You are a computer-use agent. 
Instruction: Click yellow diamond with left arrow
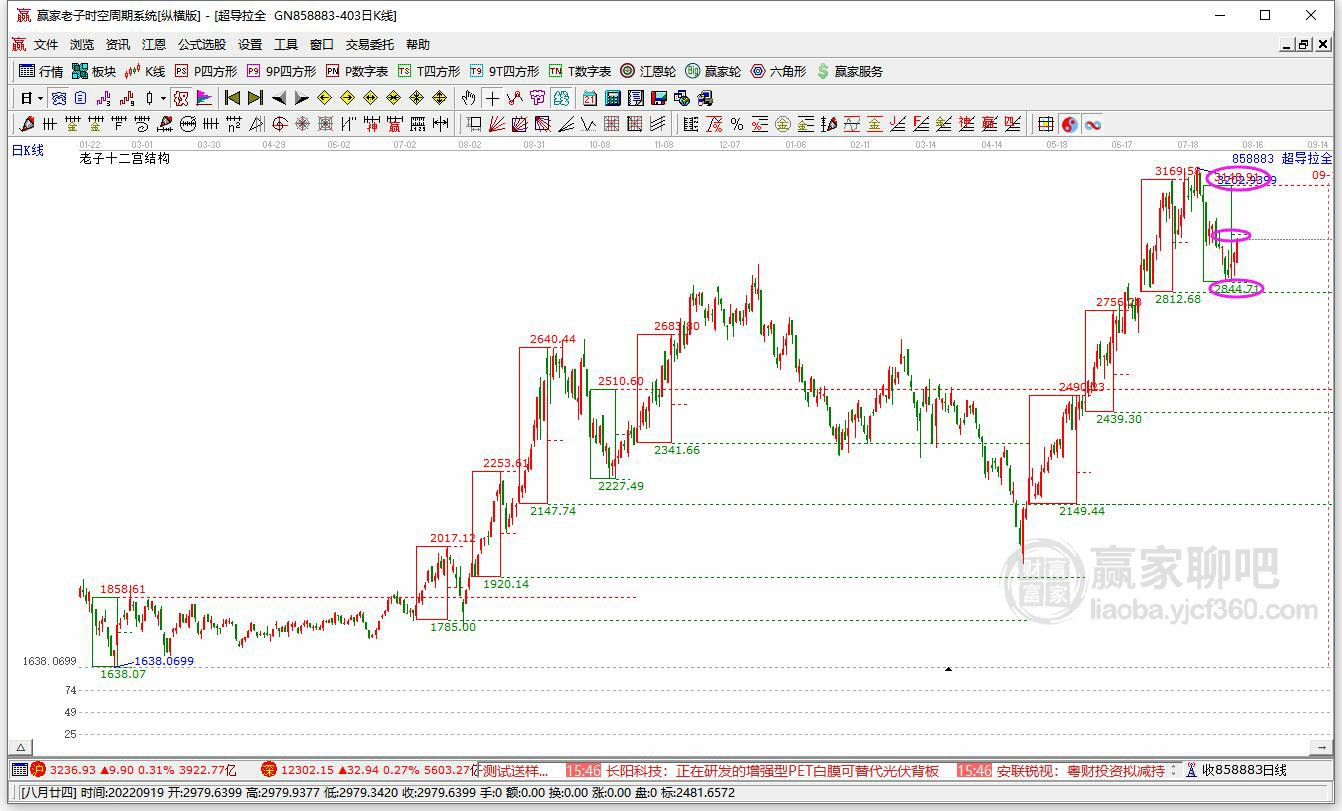point(324,98)
